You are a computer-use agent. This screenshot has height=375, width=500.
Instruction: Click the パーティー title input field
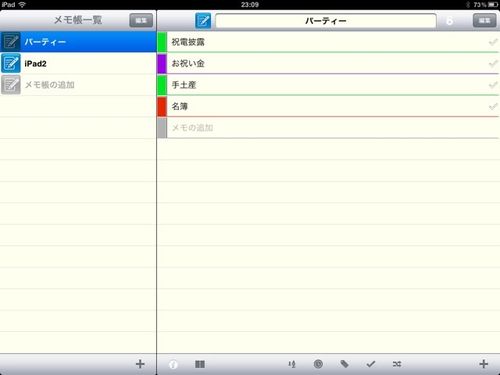(x=326, y=21)
